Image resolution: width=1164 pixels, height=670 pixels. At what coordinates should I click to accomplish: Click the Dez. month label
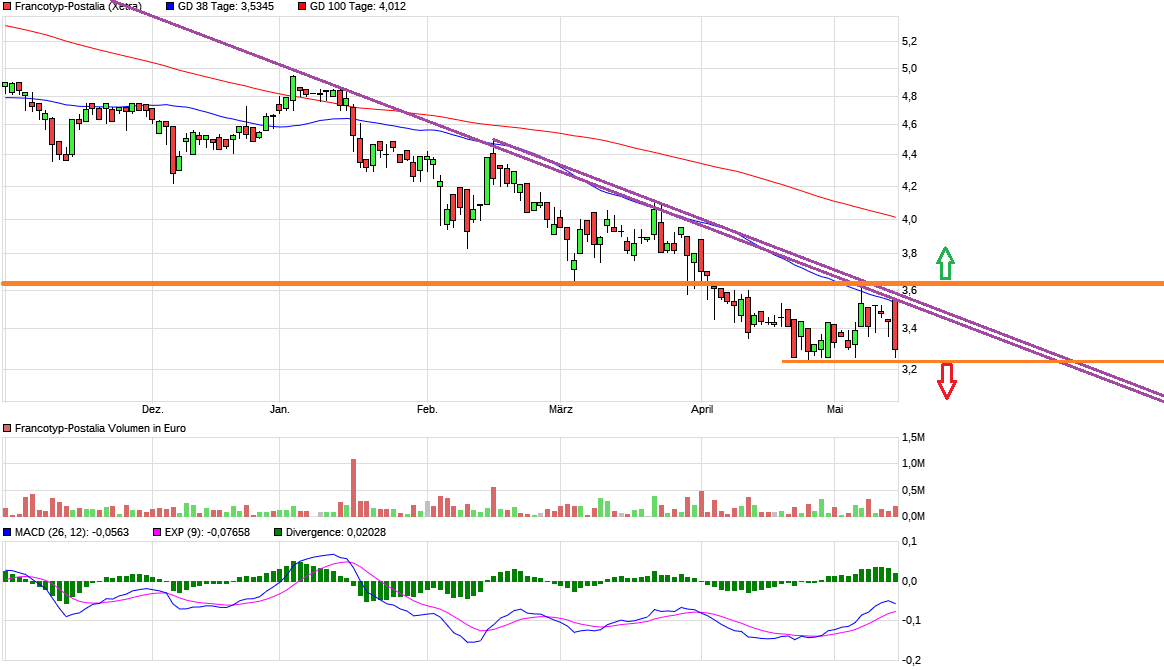pyautogui.click(x=152, y=409)
